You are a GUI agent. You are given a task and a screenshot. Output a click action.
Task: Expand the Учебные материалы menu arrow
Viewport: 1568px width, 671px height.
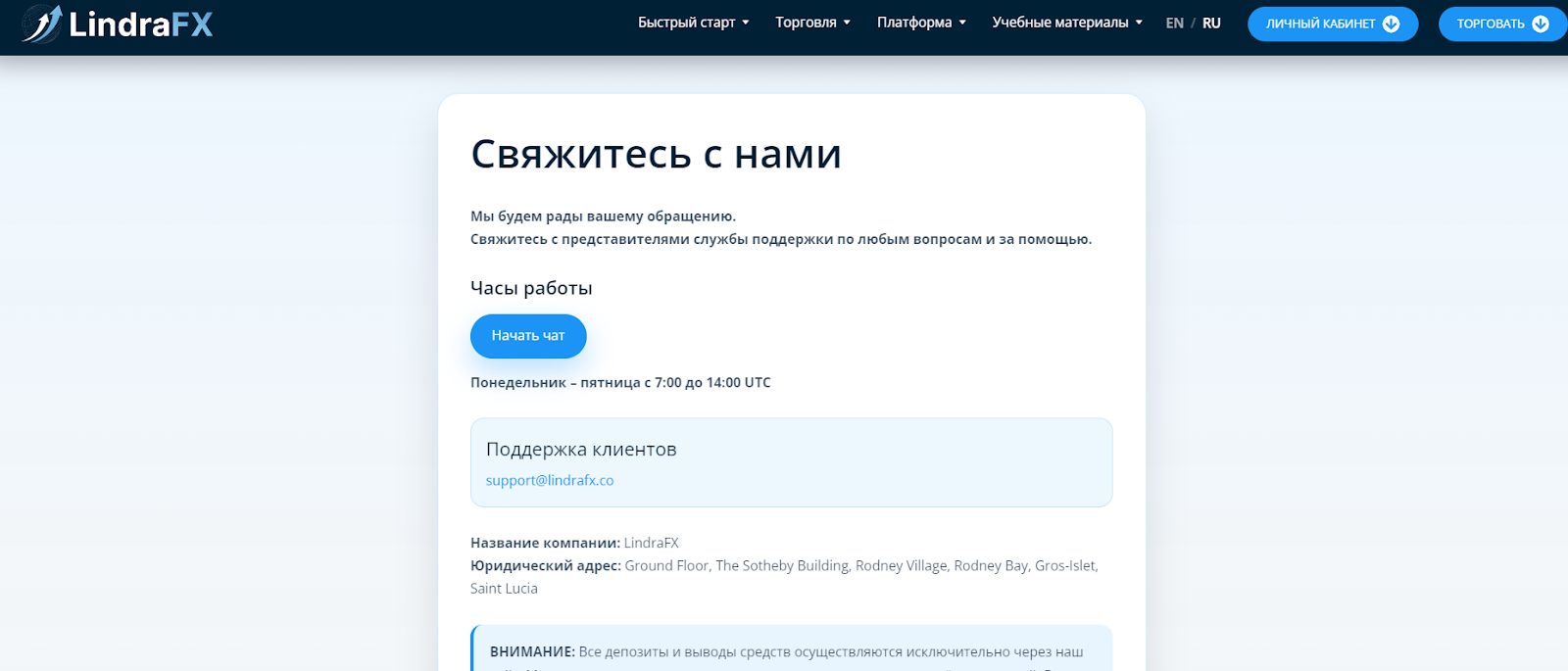coord(1139,23)
